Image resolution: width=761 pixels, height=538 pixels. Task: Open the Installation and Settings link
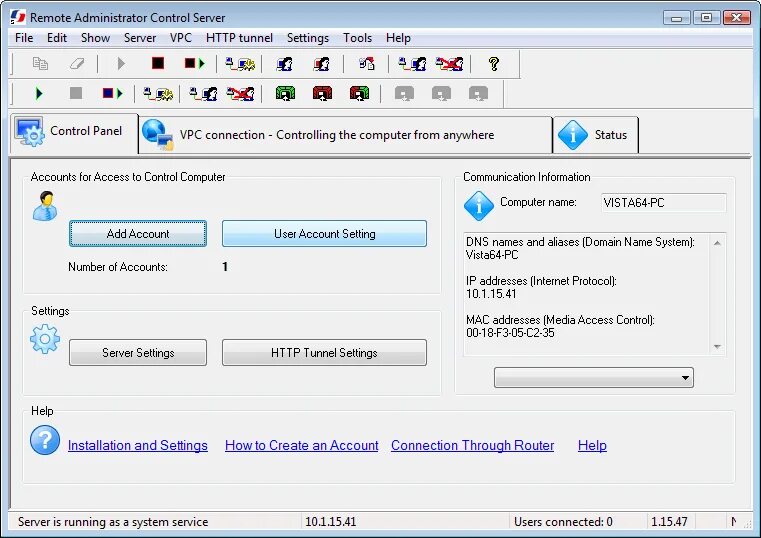(138, 445)
